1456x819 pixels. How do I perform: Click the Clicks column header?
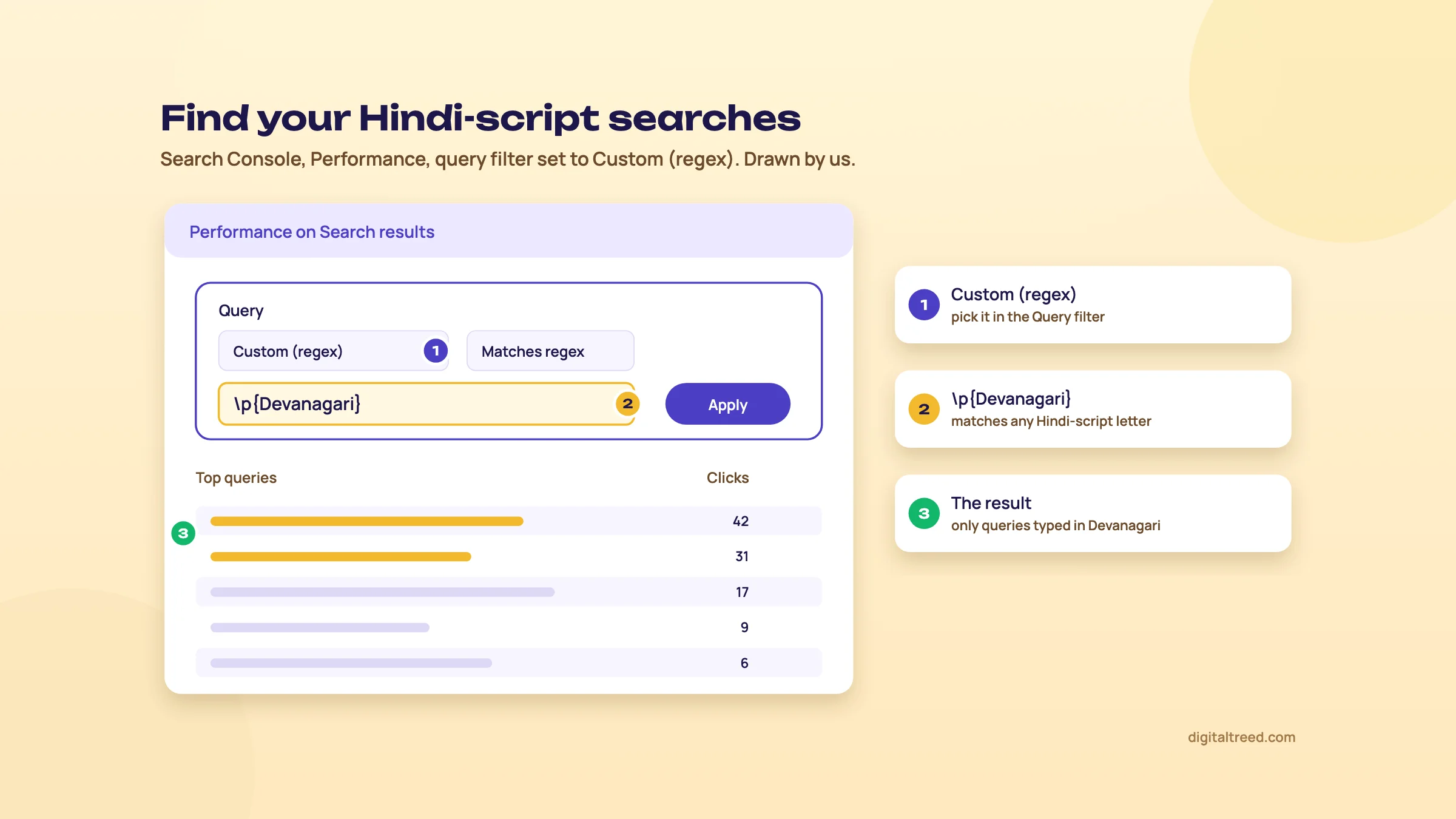[727, 478]
